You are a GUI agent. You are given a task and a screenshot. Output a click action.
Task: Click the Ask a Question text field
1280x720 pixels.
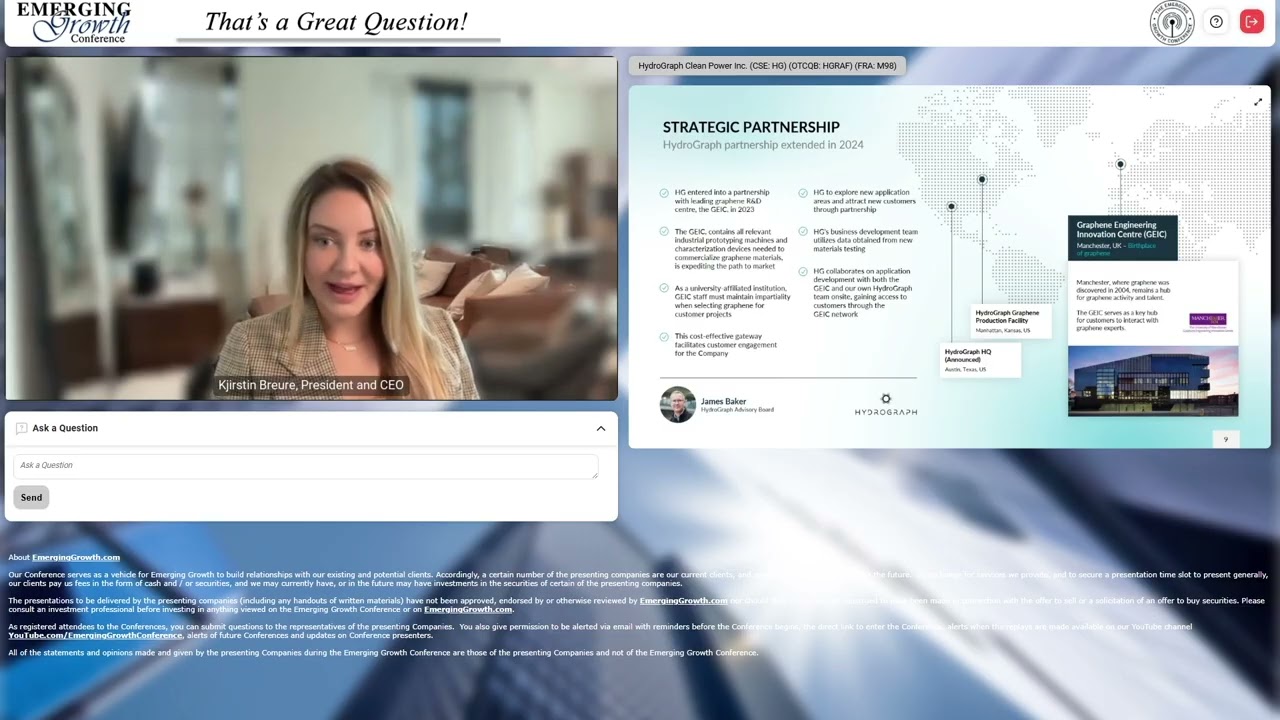[x=306, y=465]
